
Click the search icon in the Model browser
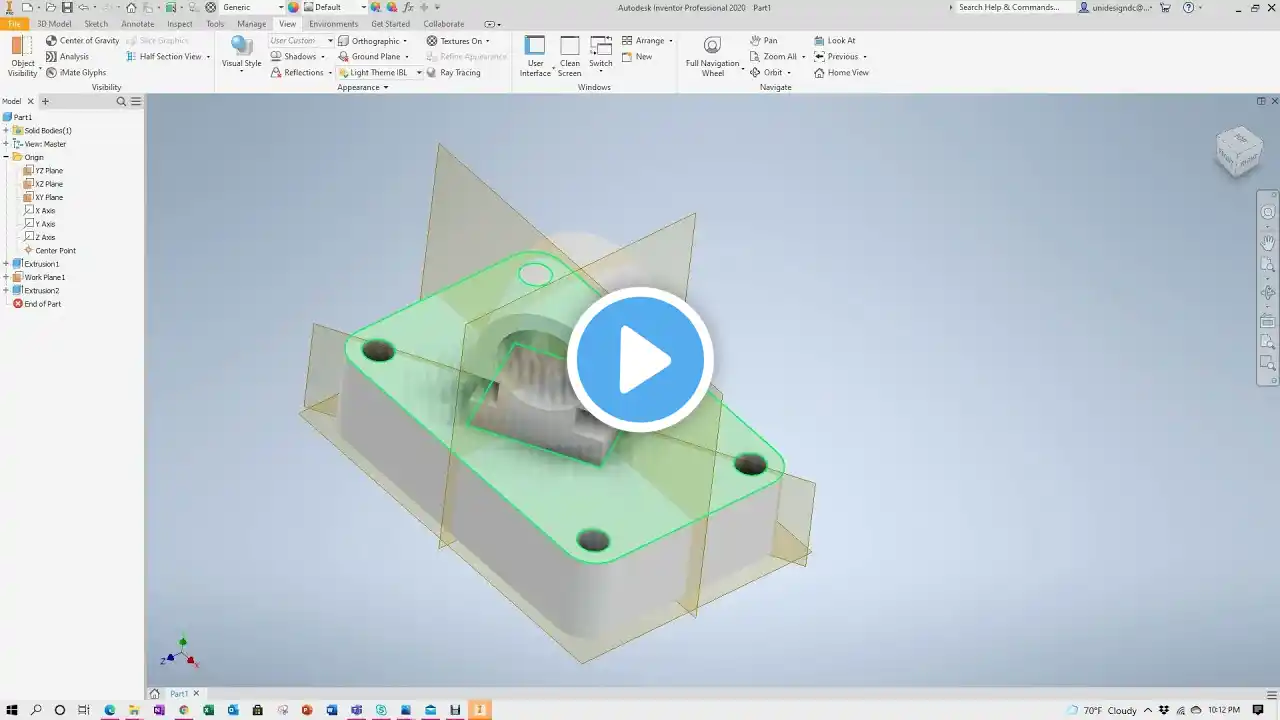tap(121, 101)
